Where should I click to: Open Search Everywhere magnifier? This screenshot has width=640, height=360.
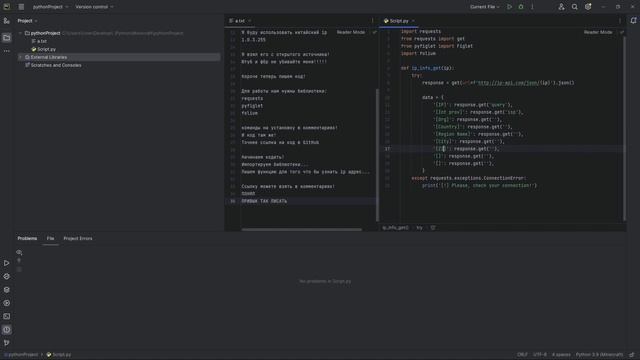[x=574, y=7]
